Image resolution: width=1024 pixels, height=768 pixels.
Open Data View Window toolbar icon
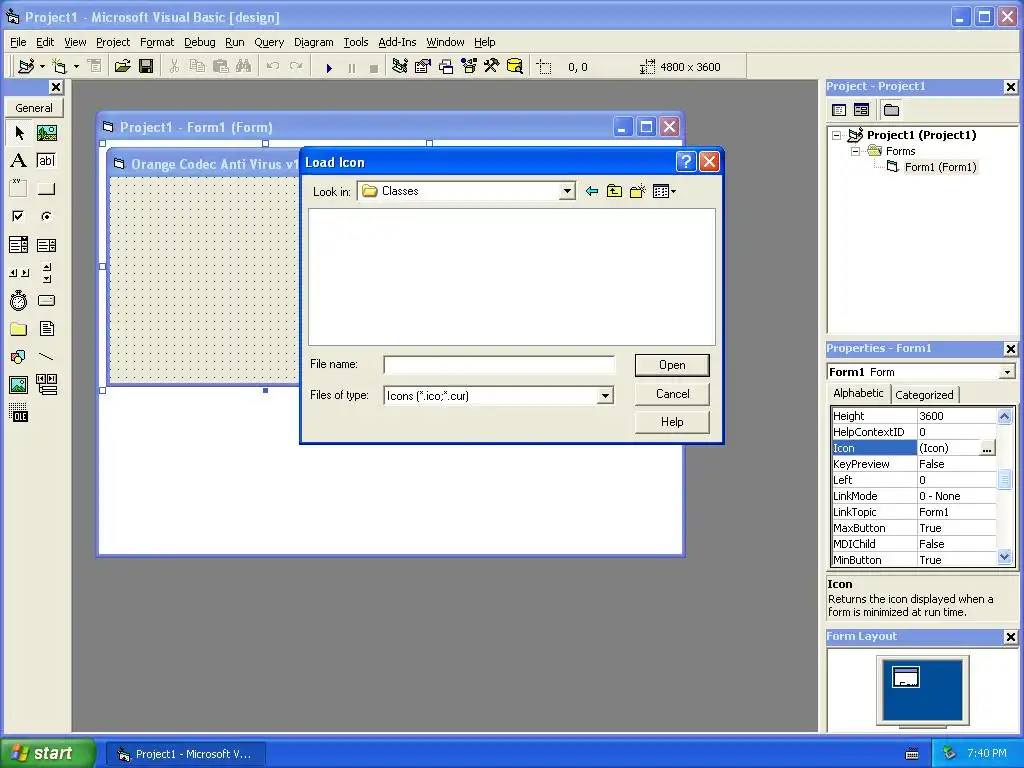point(515,67)
